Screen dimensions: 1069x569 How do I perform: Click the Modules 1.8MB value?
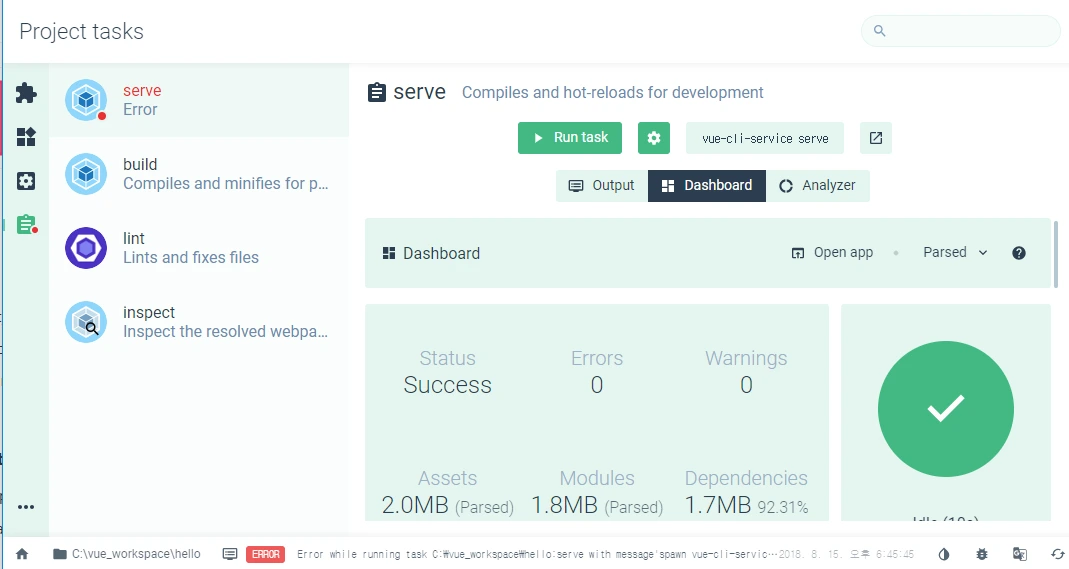tap(597, 505)
